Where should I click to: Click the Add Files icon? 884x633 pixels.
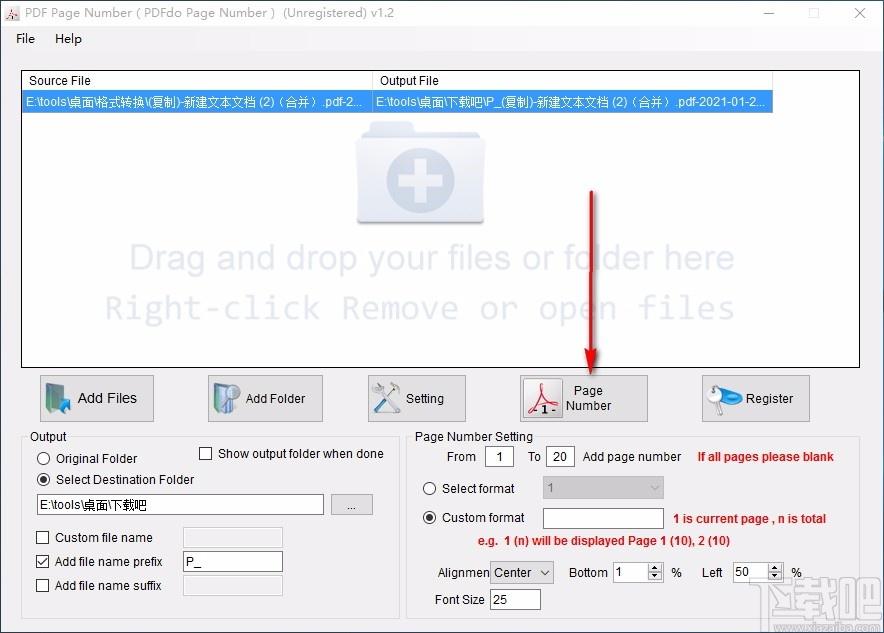(58, 398)
